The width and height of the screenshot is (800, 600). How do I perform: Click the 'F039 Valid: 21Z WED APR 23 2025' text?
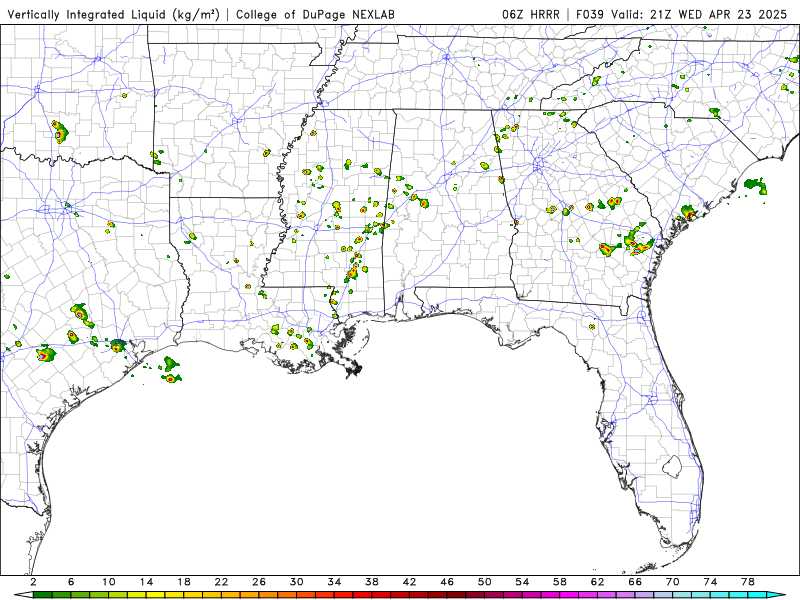pos(682,15)
